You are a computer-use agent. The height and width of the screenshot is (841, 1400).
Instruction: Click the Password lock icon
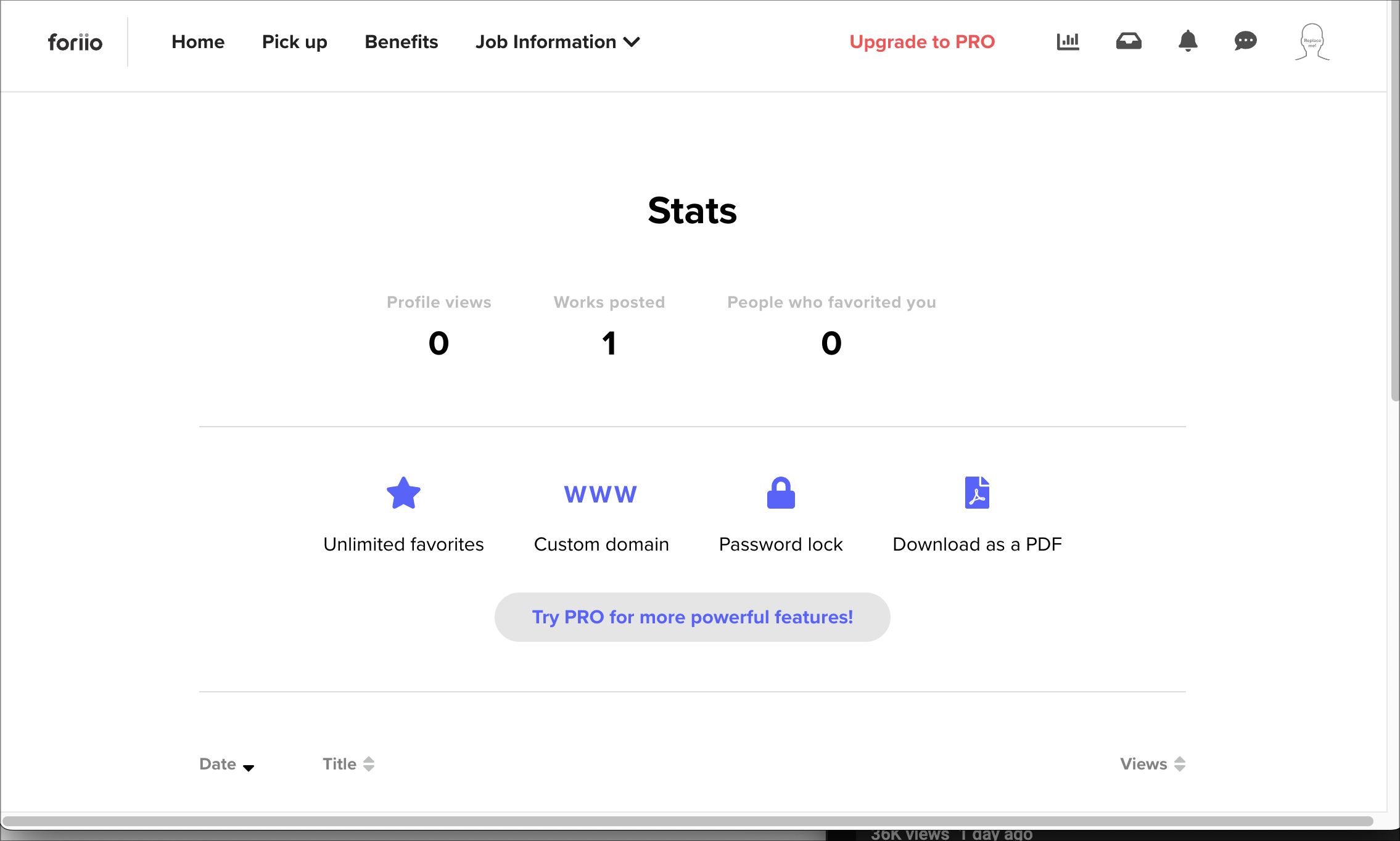click(781, 493)
